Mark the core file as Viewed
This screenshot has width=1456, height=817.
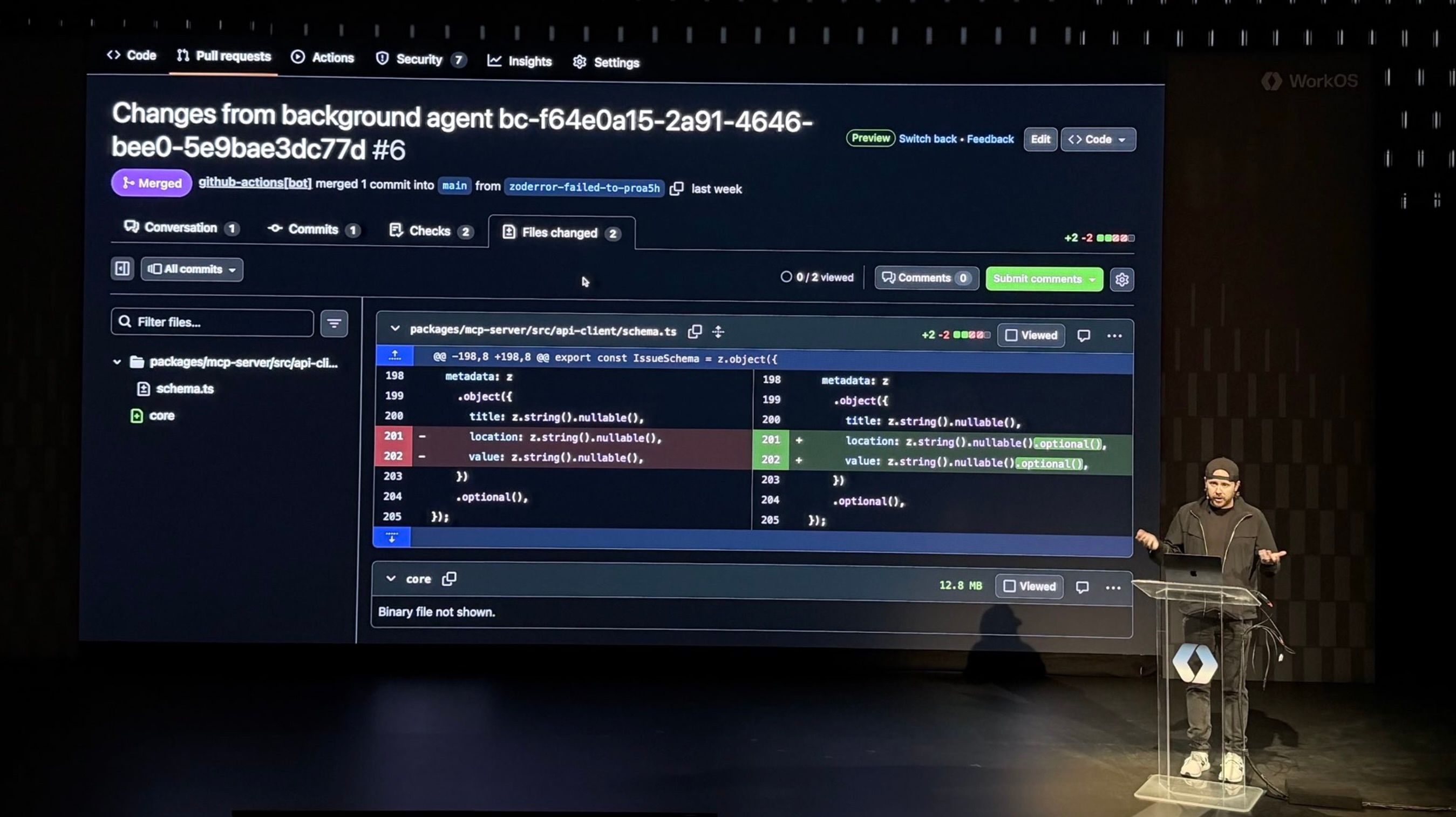1029,586
